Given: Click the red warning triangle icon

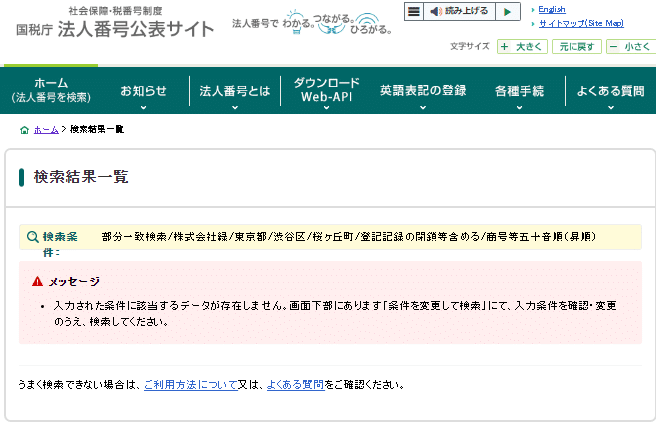Looking at the screenshot, I should (x=37, y=281).
